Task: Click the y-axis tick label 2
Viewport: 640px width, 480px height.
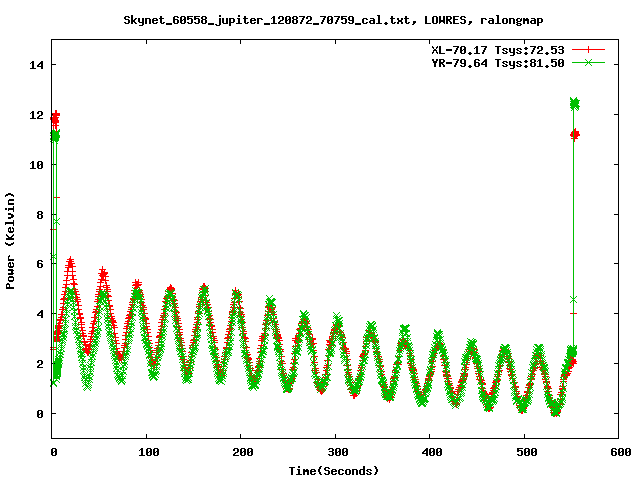Action: pos(40,364)
